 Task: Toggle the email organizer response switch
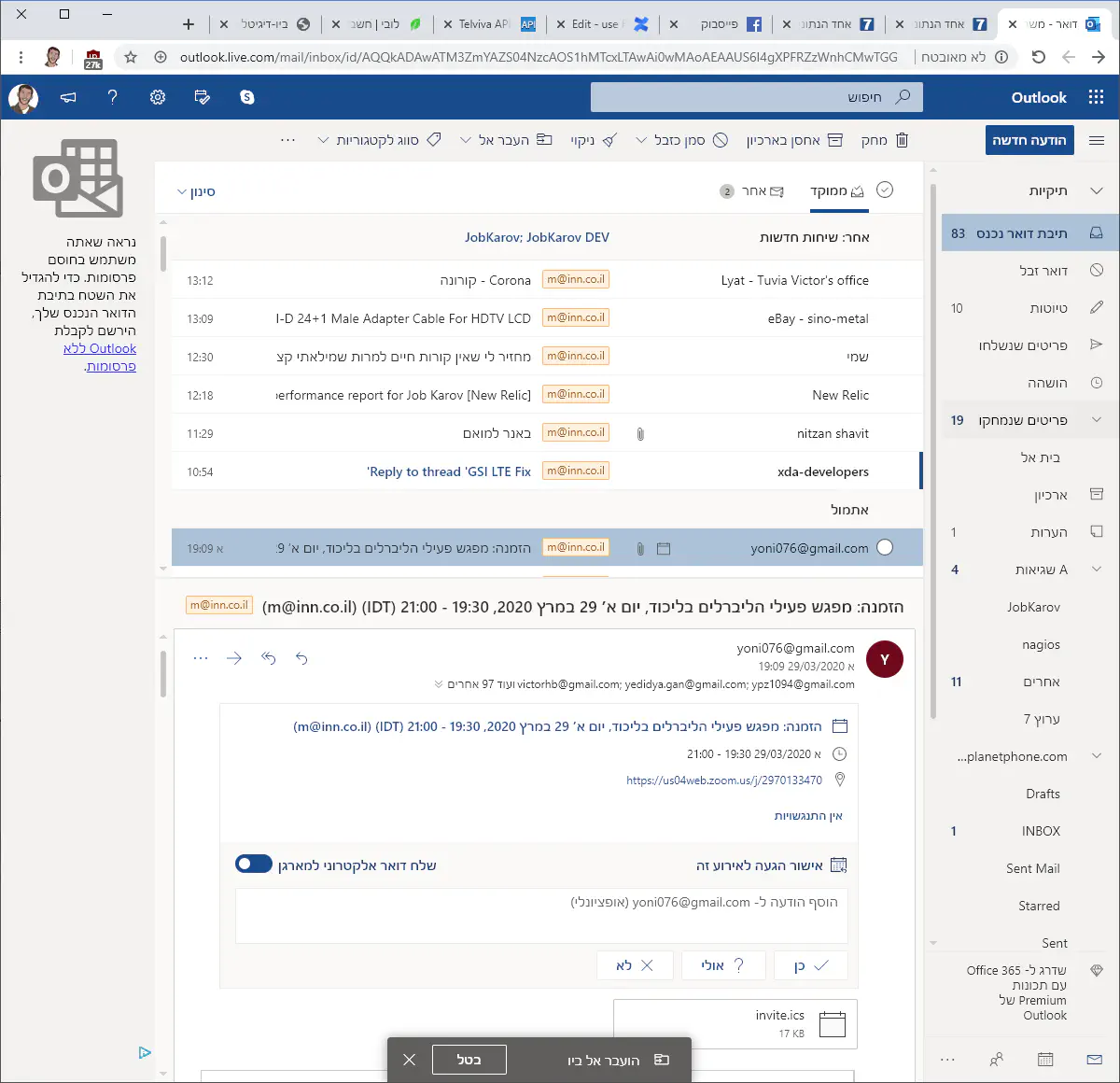(254, 865)
